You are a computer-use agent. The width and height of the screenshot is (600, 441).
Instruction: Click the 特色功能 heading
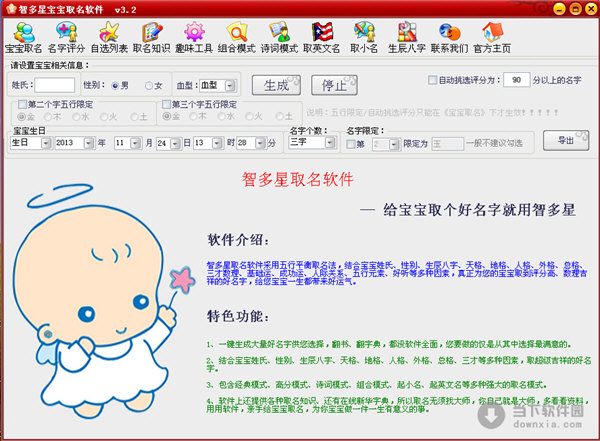[238, 316]
